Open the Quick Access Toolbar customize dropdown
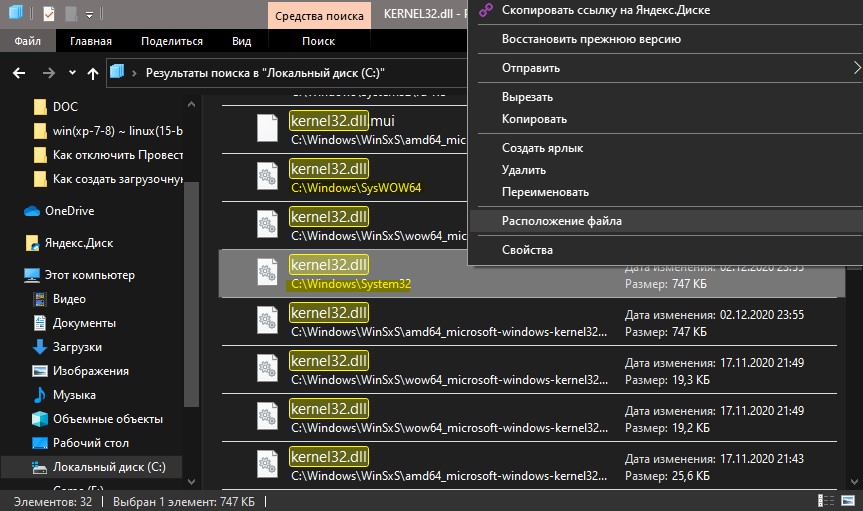The width and height of the screenshot is (863, 511). pos(90,15)
